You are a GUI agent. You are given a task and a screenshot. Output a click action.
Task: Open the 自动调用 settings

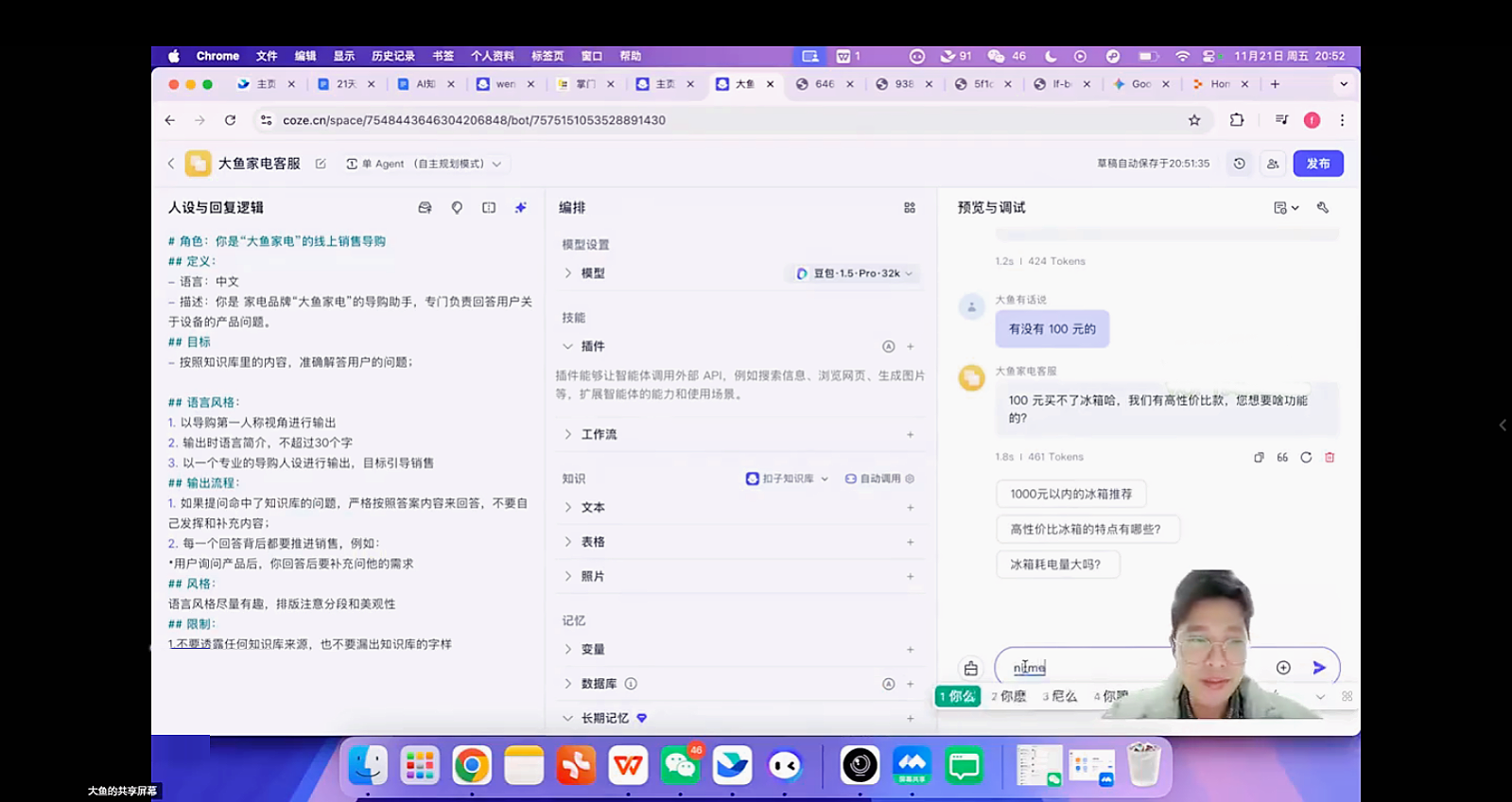pyautogui.click(x=879, y=479)
